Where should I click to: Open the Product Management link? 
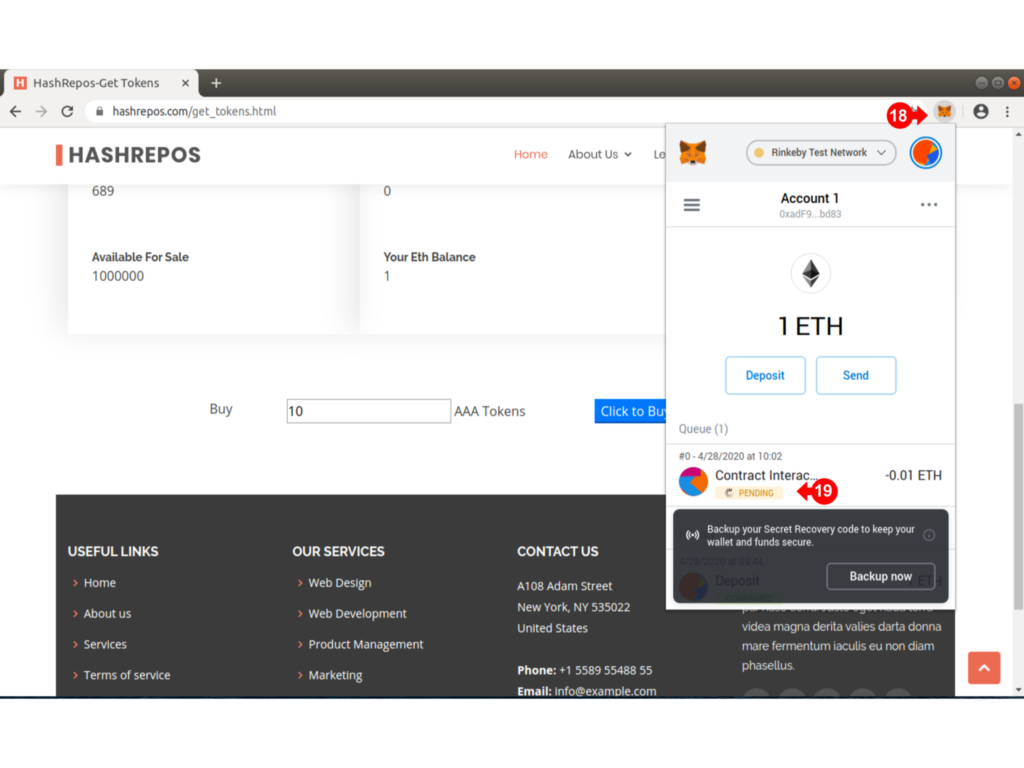(366, 645)
